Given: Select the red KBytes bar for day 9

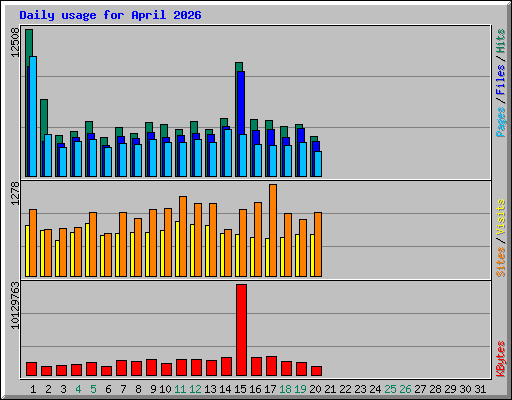Looking at the screenshot, I should (x=151, y=368).
